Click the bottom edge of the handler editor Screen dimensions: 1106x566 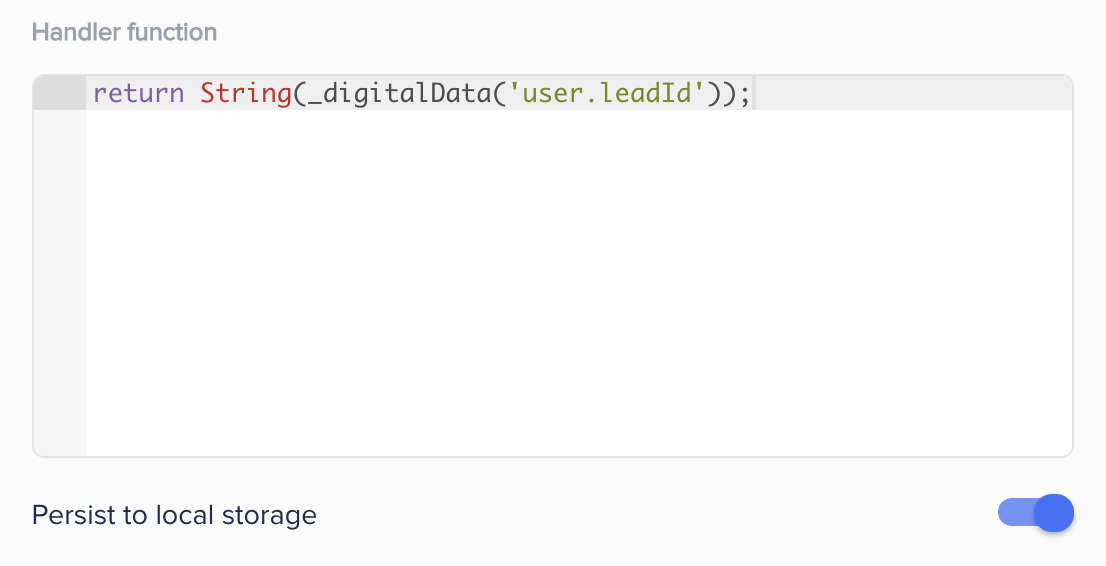click(x=553, y=456)
